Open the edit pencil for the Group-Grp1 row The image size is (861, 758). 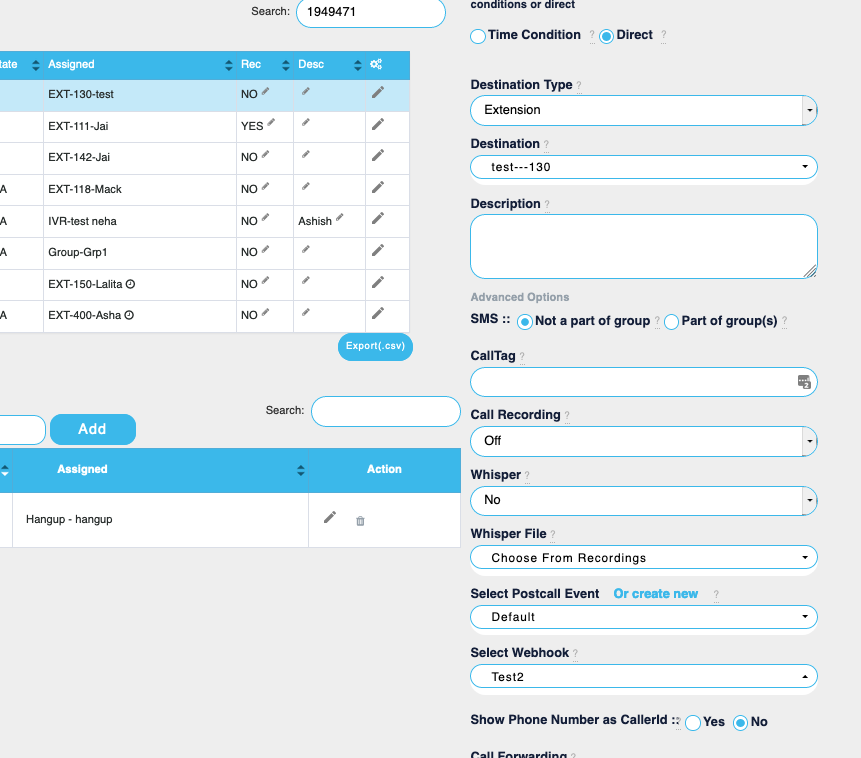[x=378, y=251]
